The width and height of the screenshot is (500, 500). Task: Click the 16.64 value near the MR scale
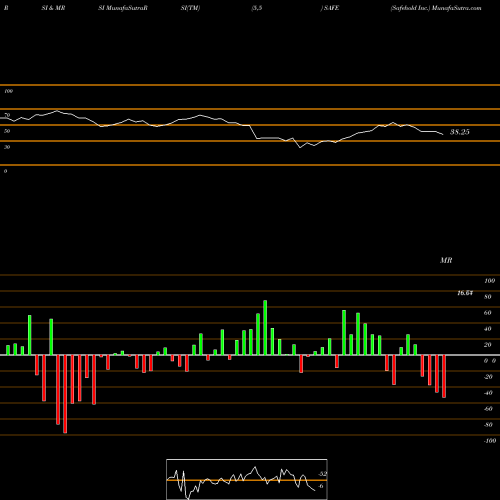click(x=465, y=293)
